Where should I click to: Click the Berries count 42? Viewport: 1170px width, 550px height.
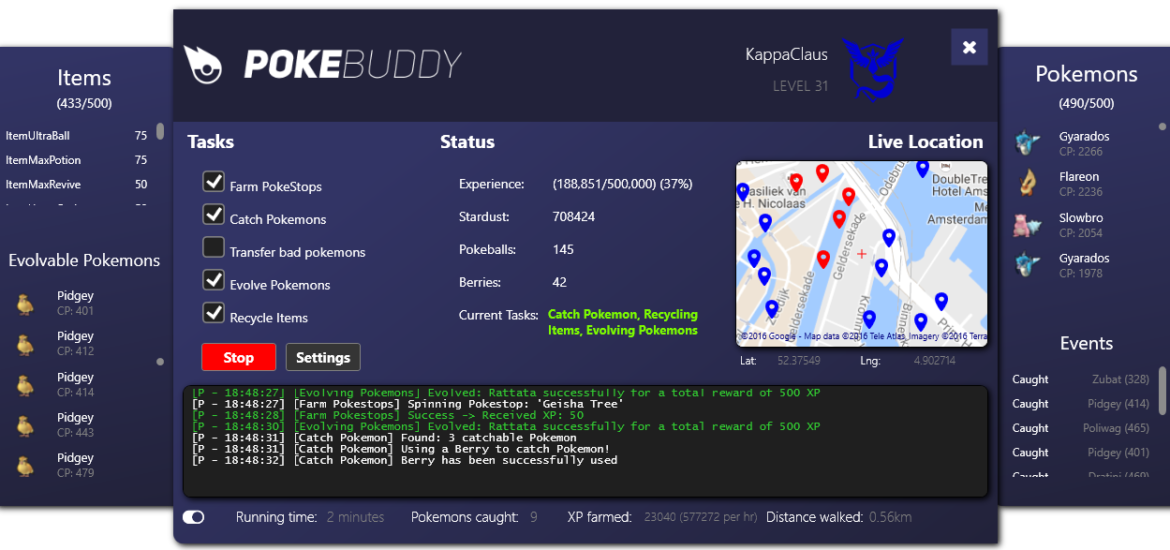click(560, 282)
